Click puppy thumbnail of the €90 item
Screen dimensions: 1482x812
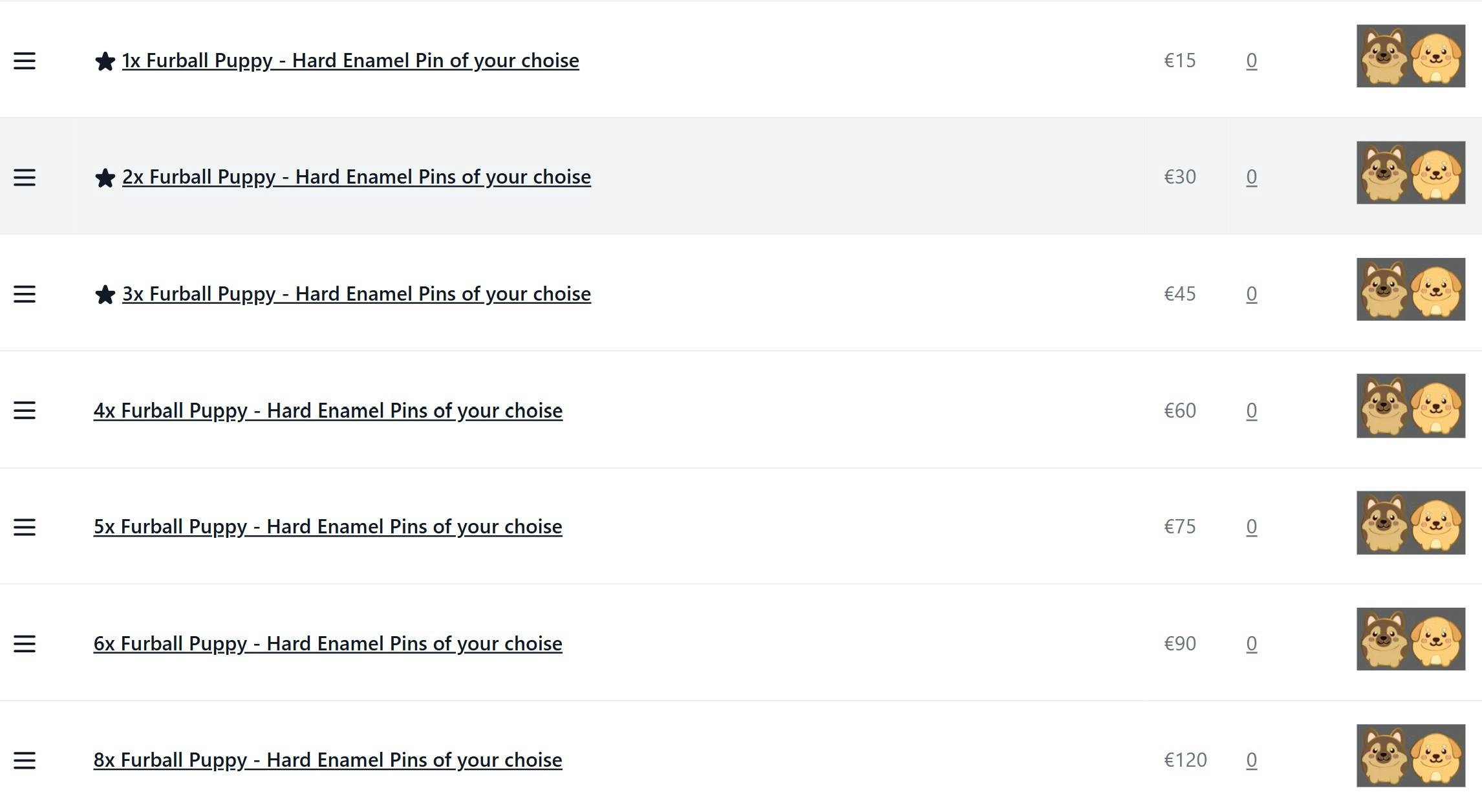point(1410,639)
